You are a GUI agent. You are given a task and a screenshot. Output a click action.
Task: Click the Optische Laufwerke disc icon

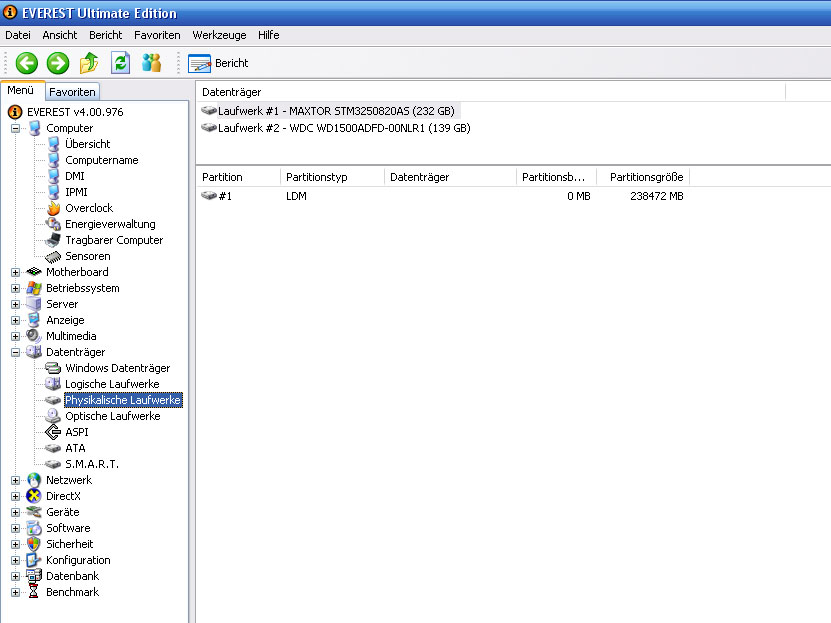tap(54, 416)
